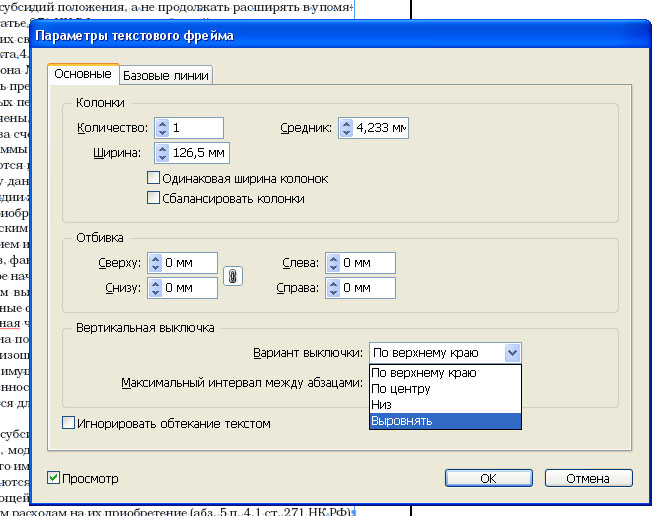Toggle the inset link chain icon

233,276
